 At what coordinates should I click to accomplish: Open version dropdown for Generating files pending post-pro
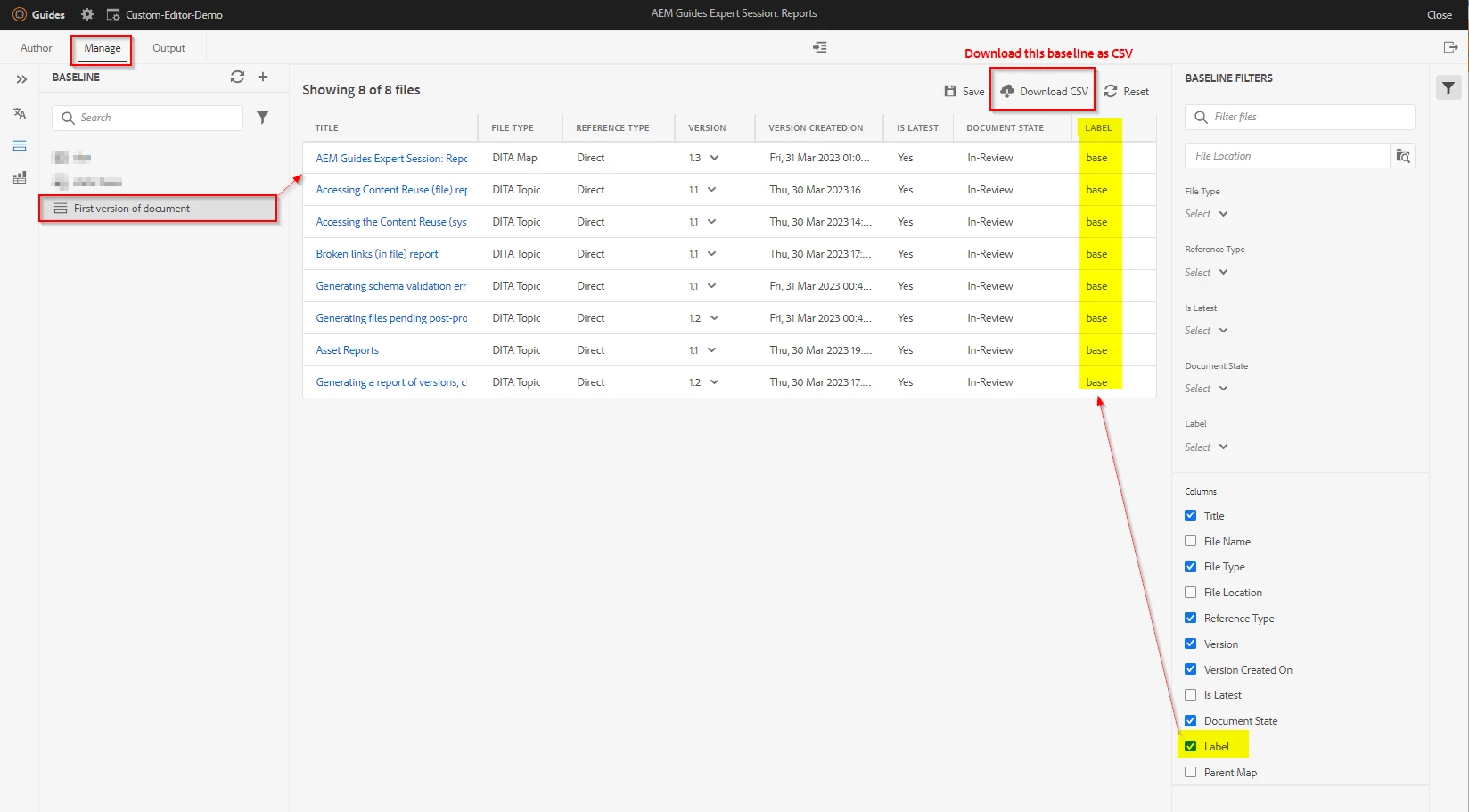[x=714, y=318]
